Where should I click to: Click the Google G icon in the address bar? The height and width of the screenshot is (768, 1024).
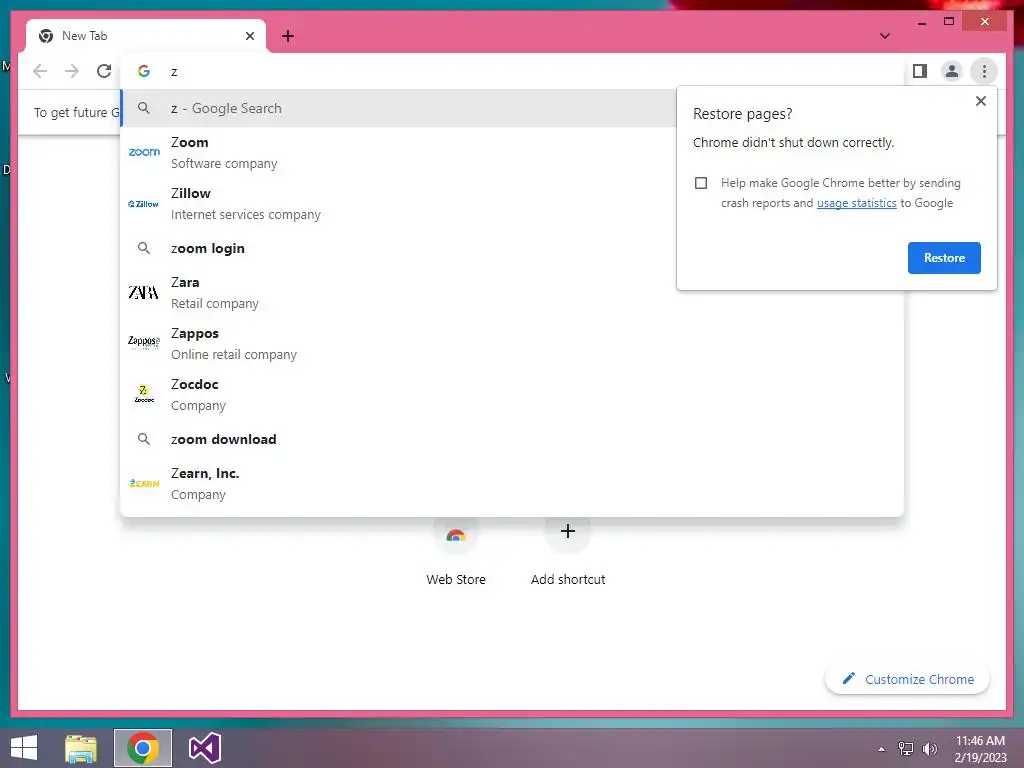point(144,71)
